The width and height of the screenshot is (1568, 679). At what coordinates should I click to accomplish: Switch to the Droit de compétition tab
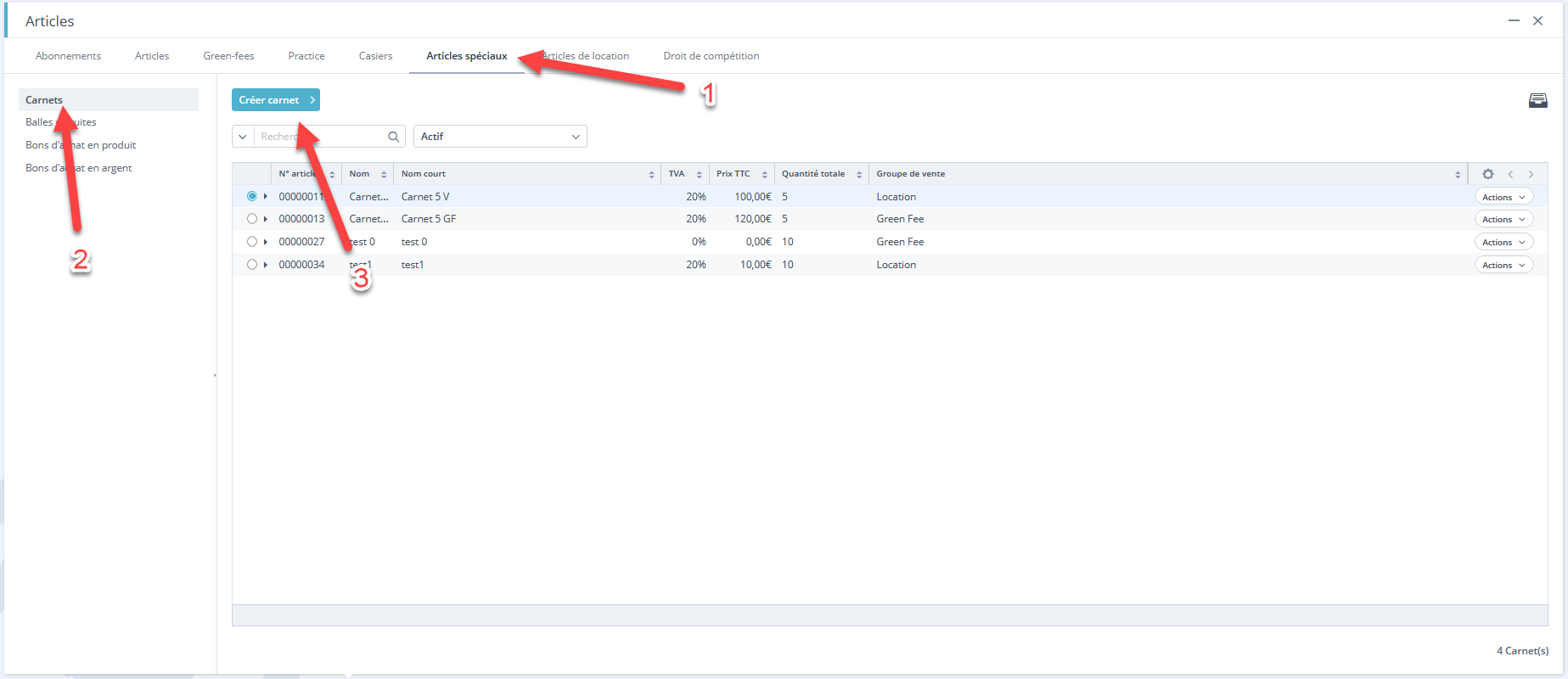711,56
